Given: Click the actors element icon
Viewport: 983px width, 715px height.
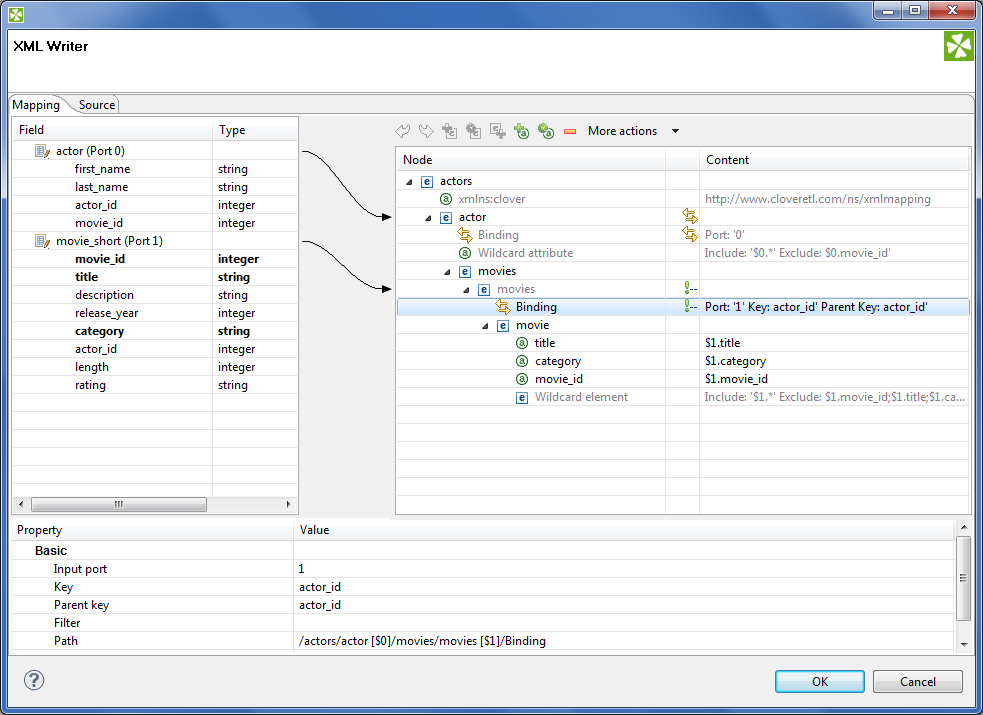Looking at the screenshot, I should pyautogui.click(x=427, y=182).
